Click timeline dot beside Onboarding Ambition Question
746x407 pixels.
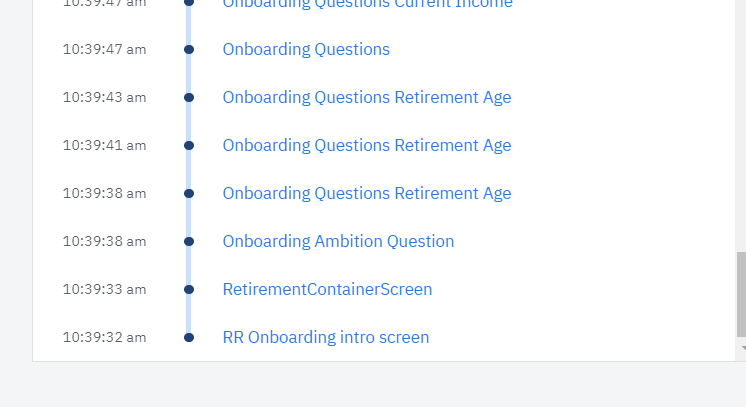pos(189,241)
